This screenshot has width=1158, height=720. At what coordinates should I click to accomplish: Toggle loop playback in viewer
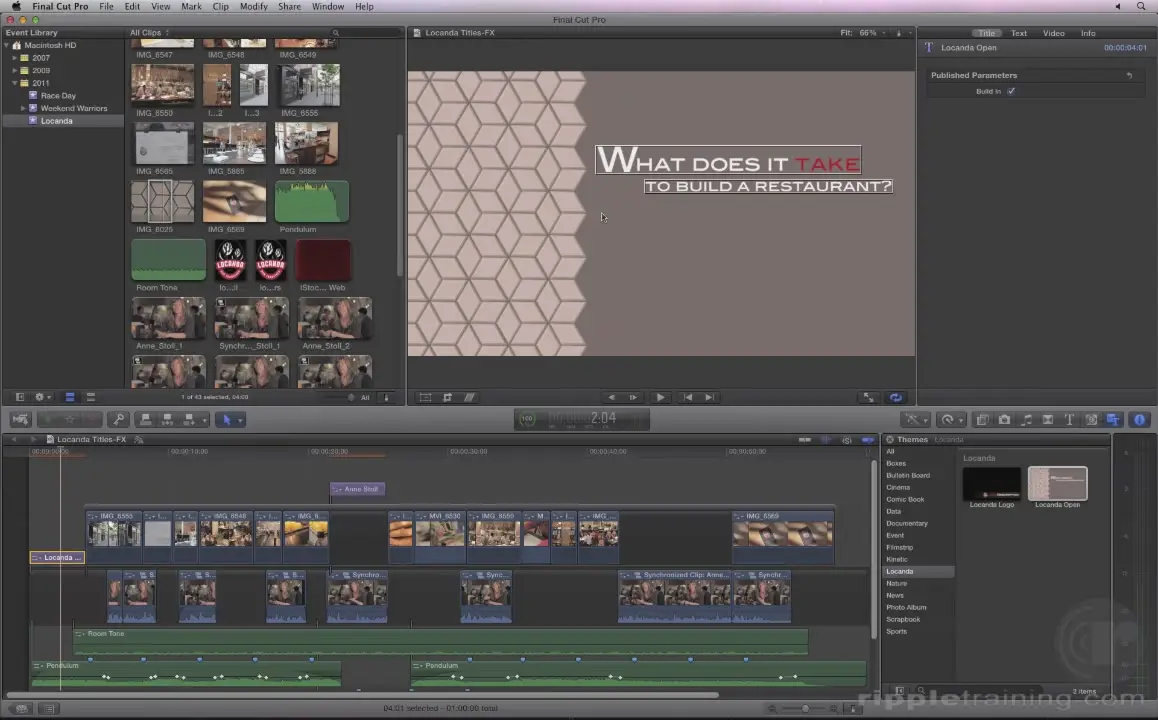pos(895,397)
